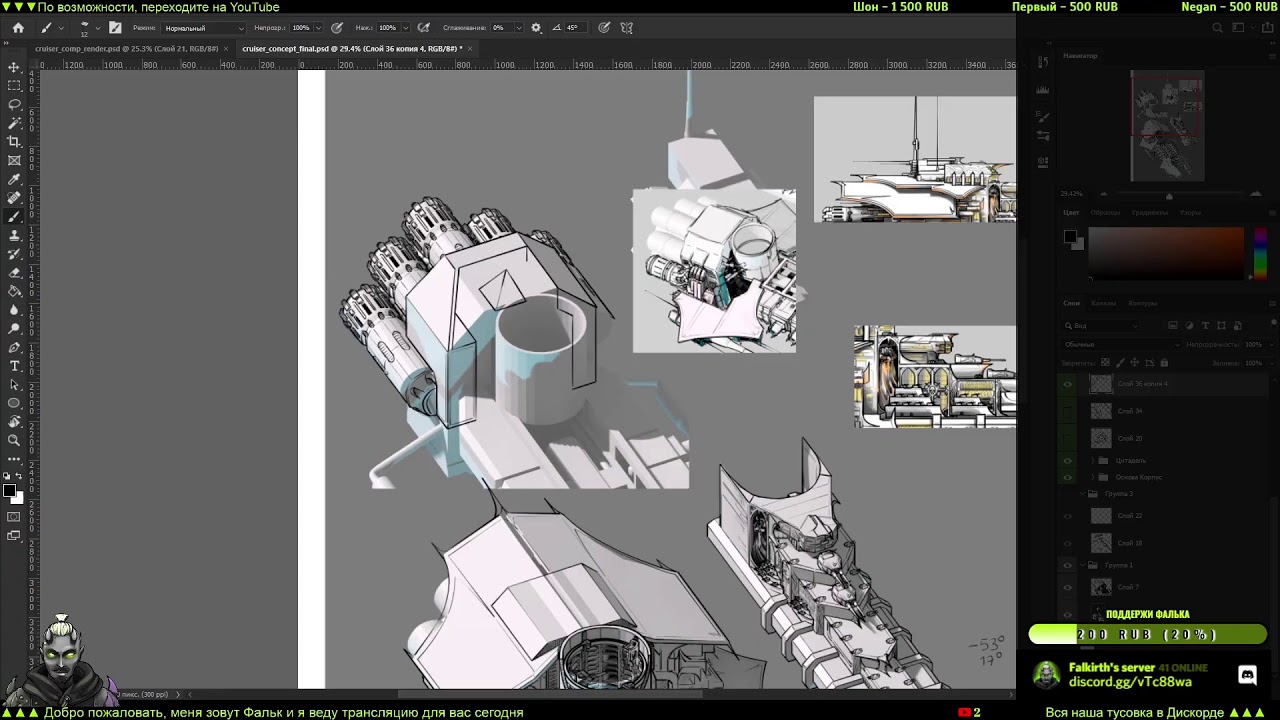Show layer Слой 20
The height and width of the screenshot is (720, 1280).
[1068, 438]
